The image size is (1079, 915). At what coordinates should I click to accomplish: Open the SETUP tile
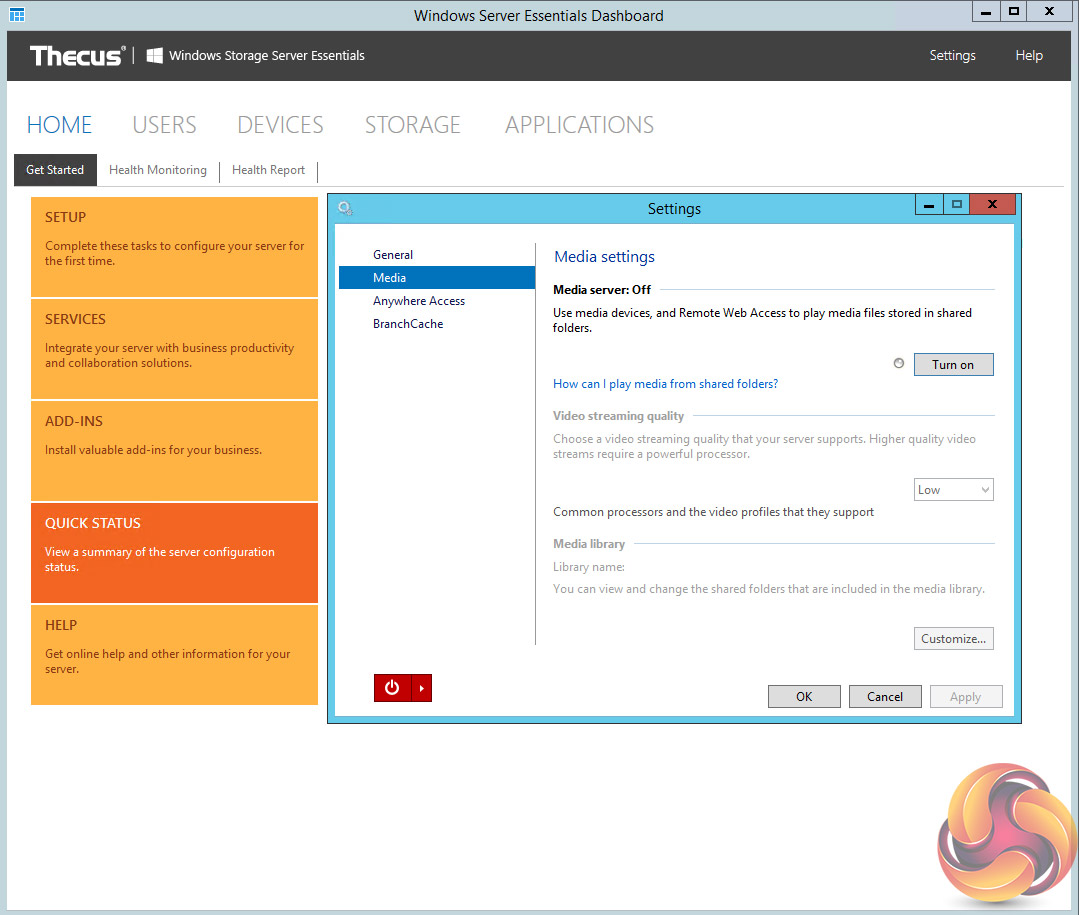[x=174, y=247]
